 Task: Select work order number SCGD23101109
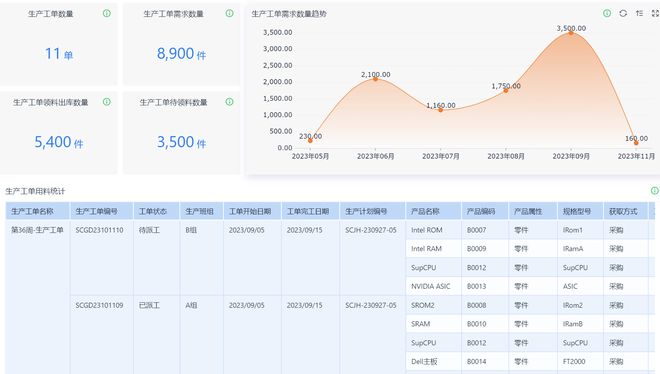pyautogui.click(x=99, y=305)
